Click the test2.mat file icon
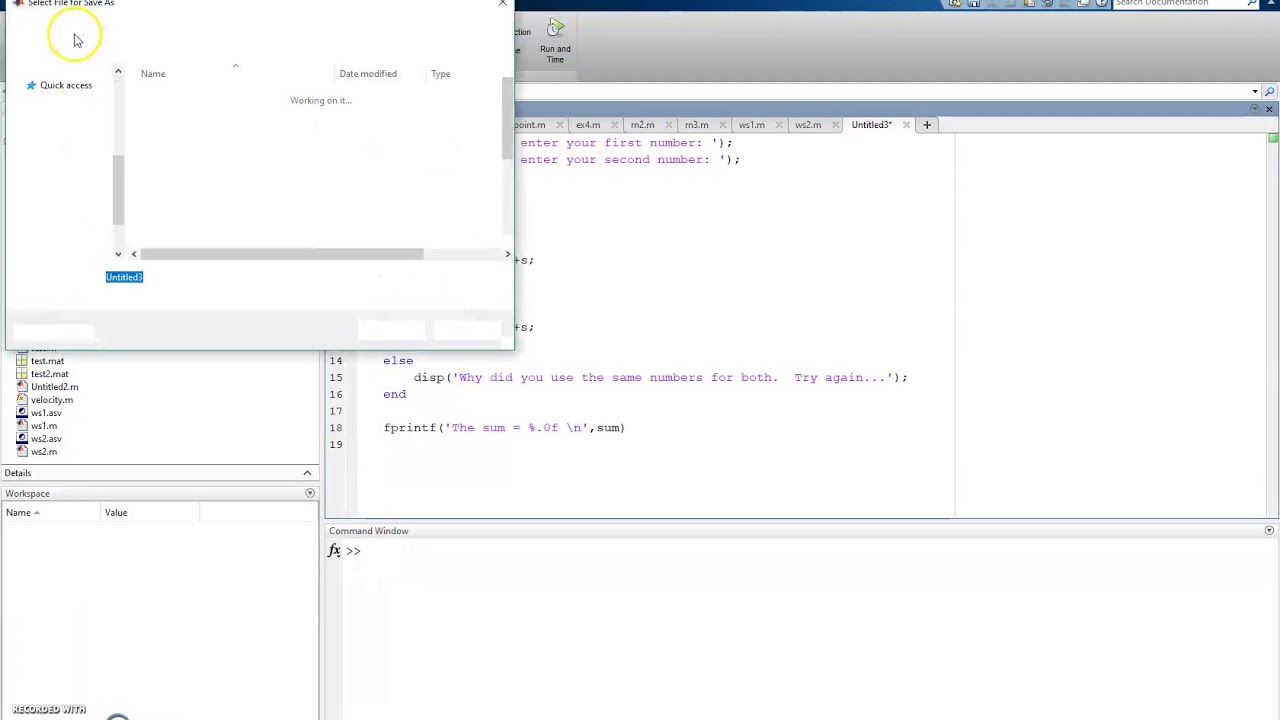The height and width of the screenshot is (720, 1280). (22, 374)
